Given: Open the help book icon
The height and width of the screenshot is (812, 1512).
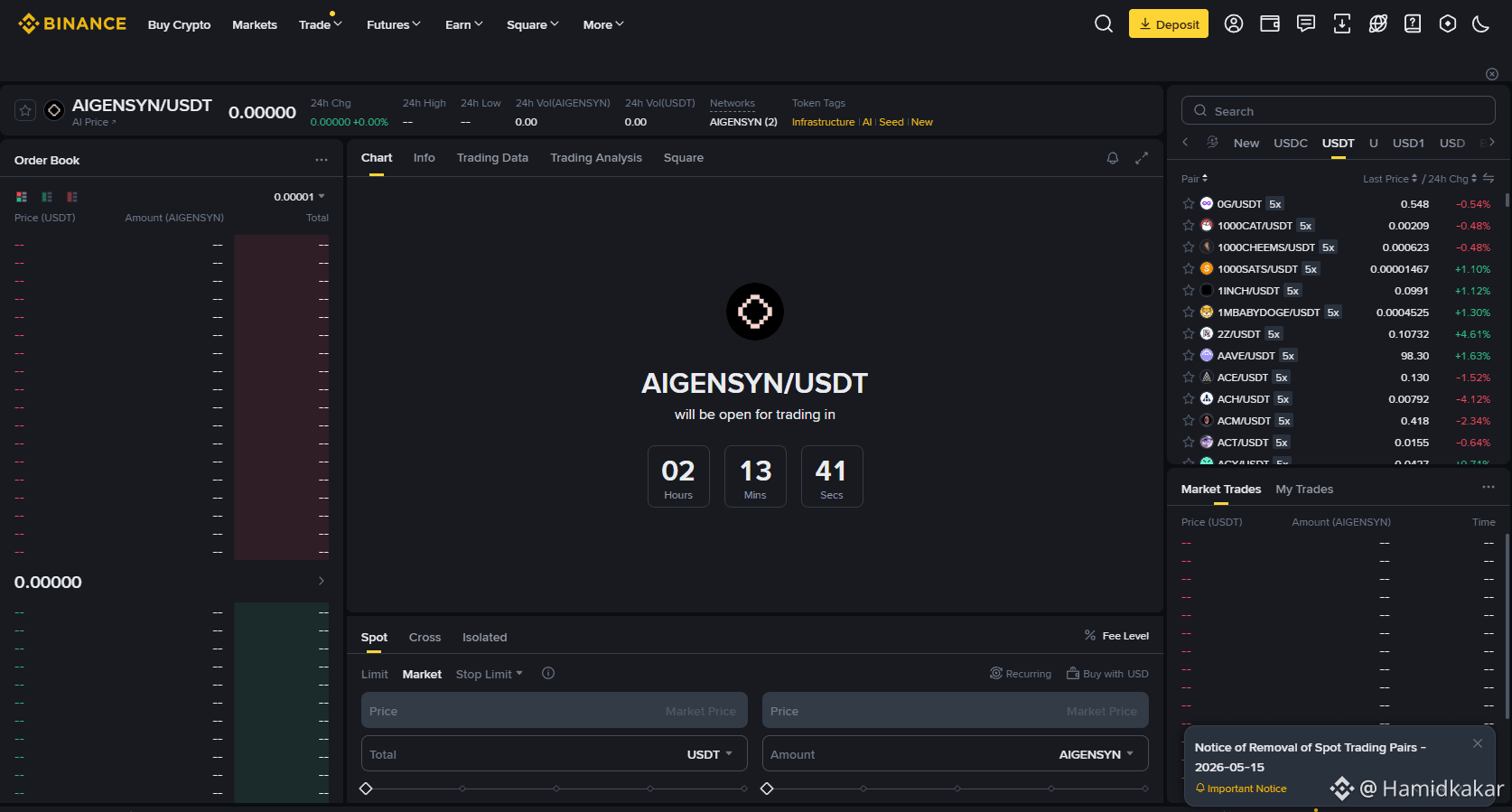Looking at the screenshot, I should point(1413,23).
